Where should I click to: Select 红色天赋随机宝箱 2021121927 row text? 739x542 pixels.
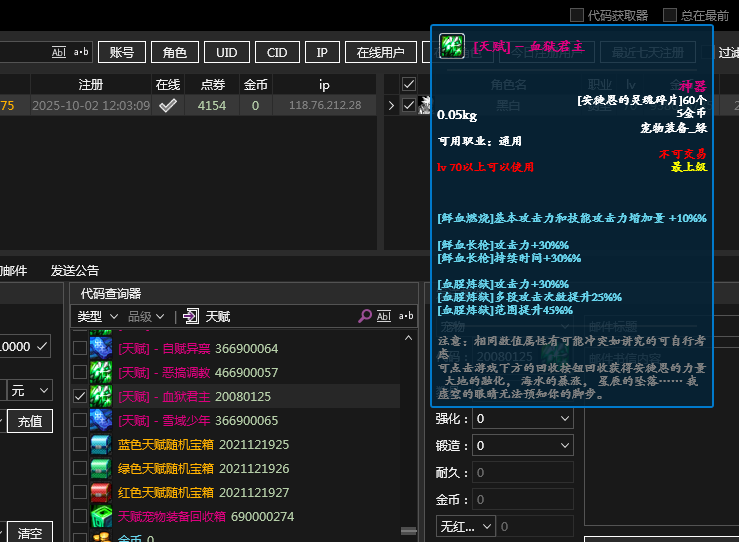(x=203, y=493)
